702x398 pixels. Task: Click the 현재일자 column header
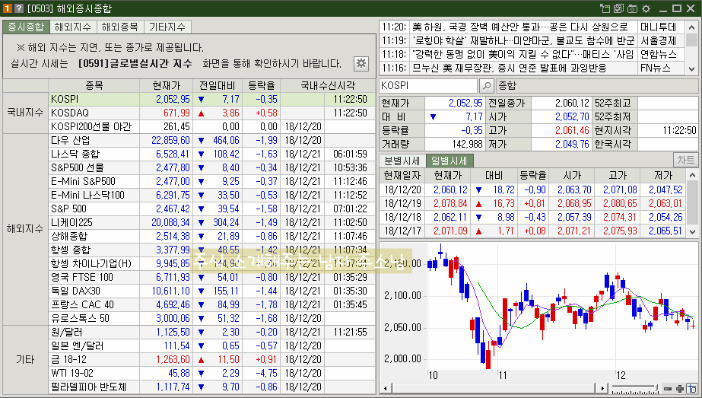(x=402, y=175)
